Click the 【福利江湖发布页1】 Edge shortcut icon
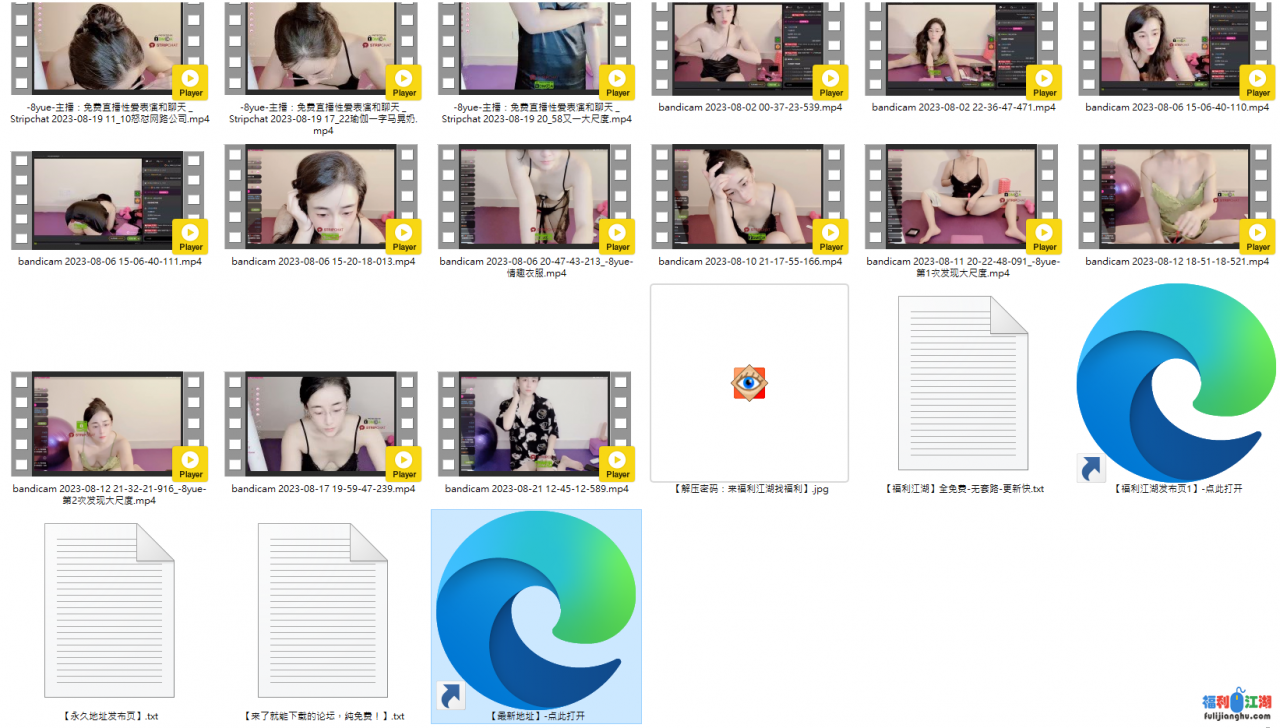1280x728 pixels. tap(1176, 383)
